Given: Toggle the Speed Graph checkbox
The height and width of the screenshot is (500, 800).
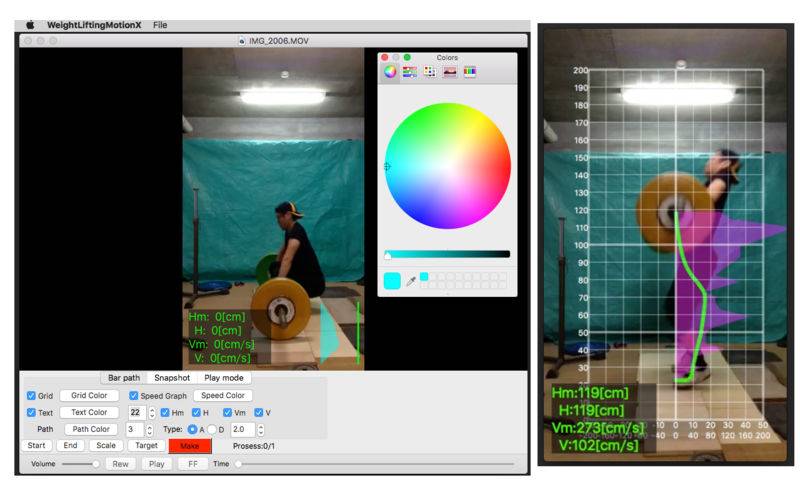Looking at the screenshot, I should [x=134, y=395].
